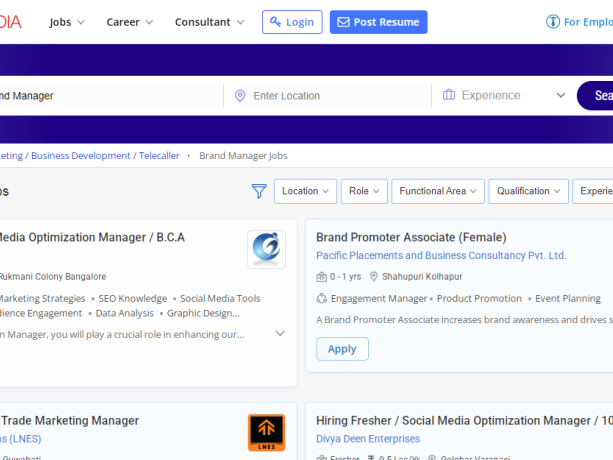Screen dimensions: 613x460
Task: Click the Event Planning skill tag
Action: pos(568,299)
